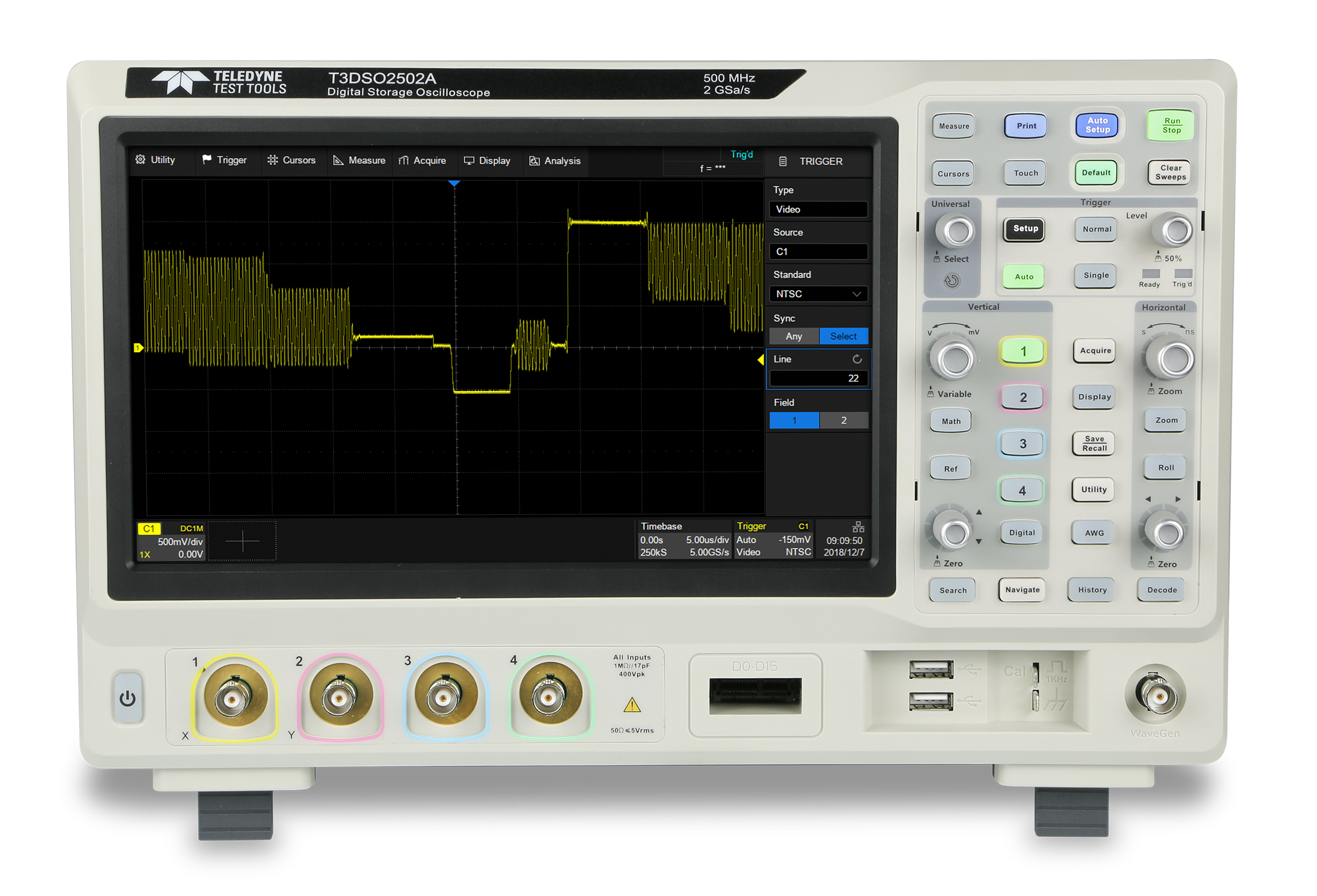The height and width of the screenshot is (896, 1317).
Task: Tap the Line reset refresh icon
Action: [x=858, y=359]
